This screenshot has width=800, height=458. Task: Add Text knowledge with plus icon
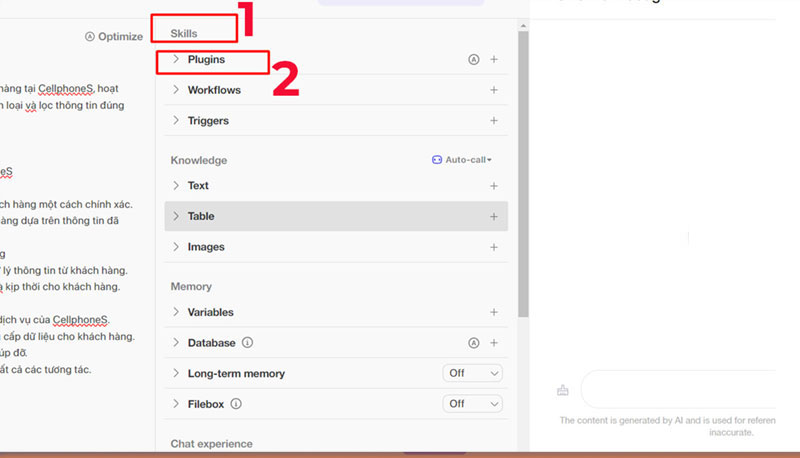(494, 186)
